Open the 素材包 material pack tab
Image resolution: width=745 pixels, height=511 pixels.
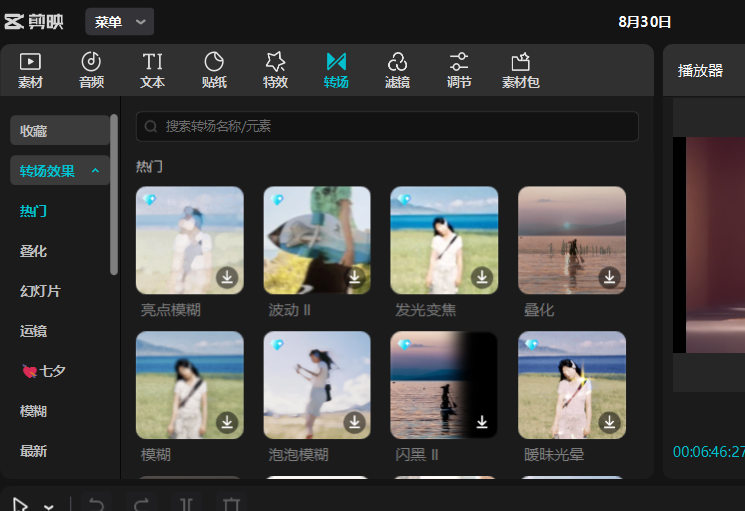tap(521, 70)
